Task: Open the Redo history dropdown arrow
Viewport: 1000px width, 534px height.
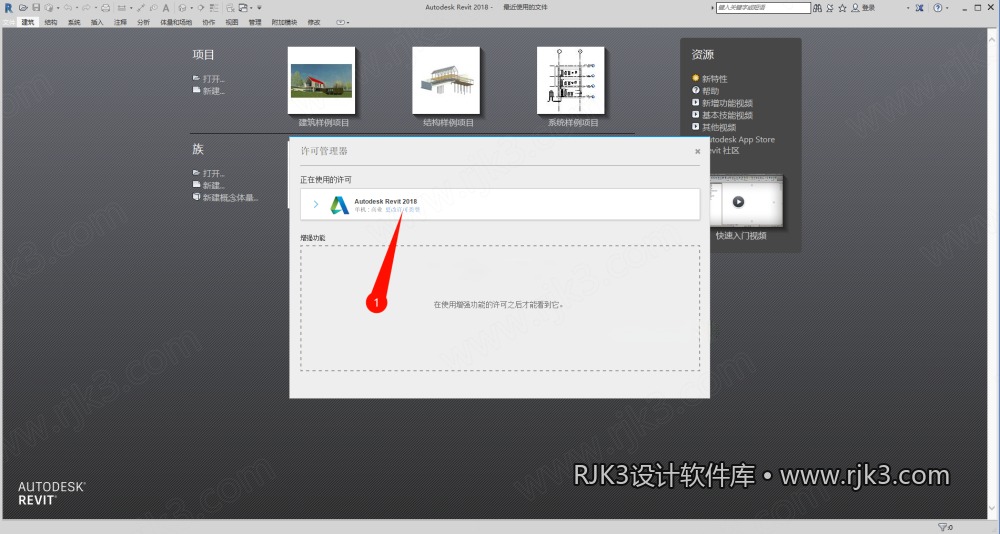Action: 96,8
